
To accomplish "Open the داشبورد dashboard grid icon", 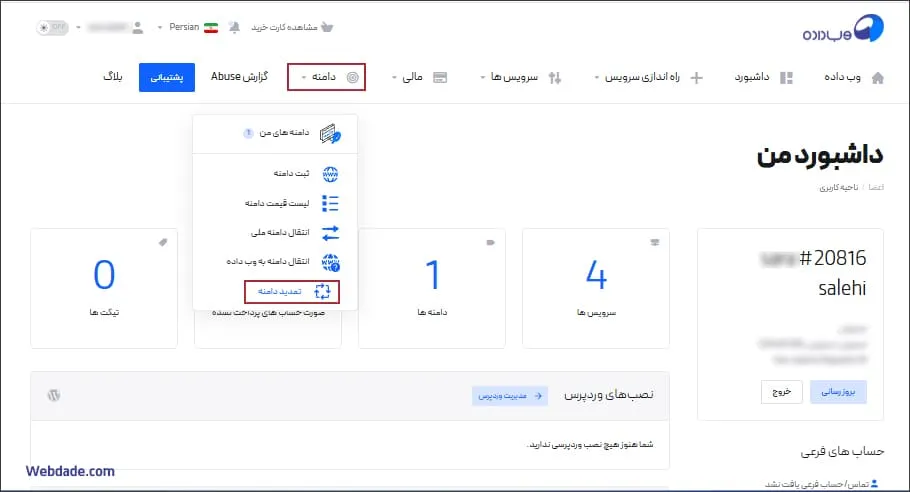I will click(786, 78).
